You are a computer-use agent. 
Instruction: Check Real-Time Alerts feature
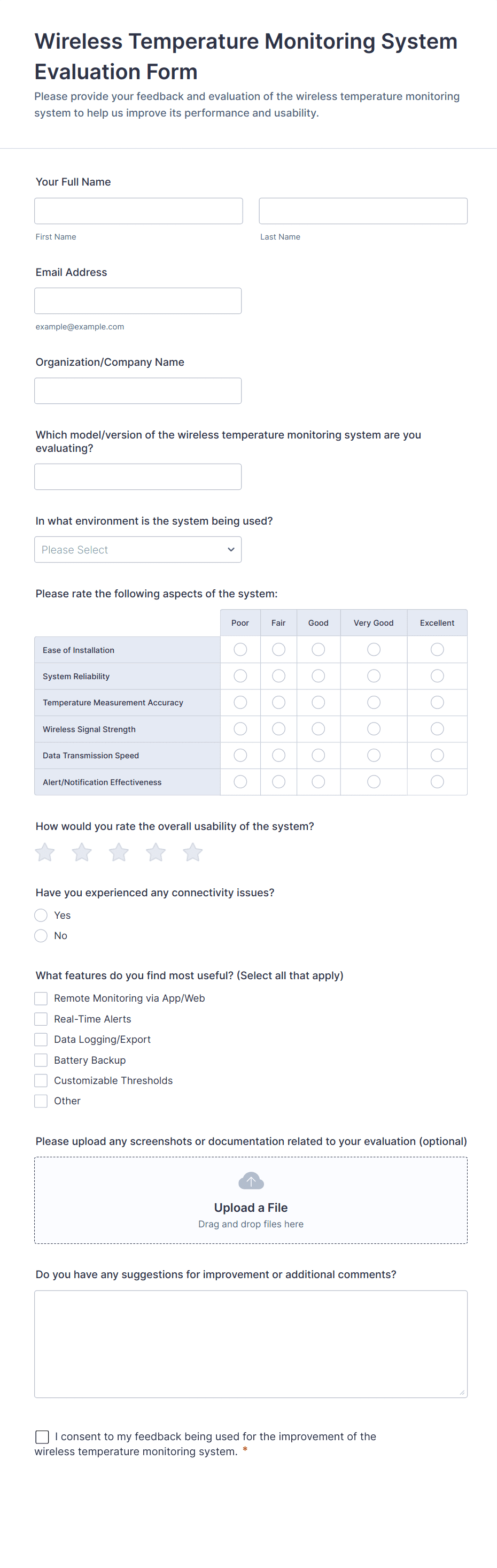pos(41,1019)
